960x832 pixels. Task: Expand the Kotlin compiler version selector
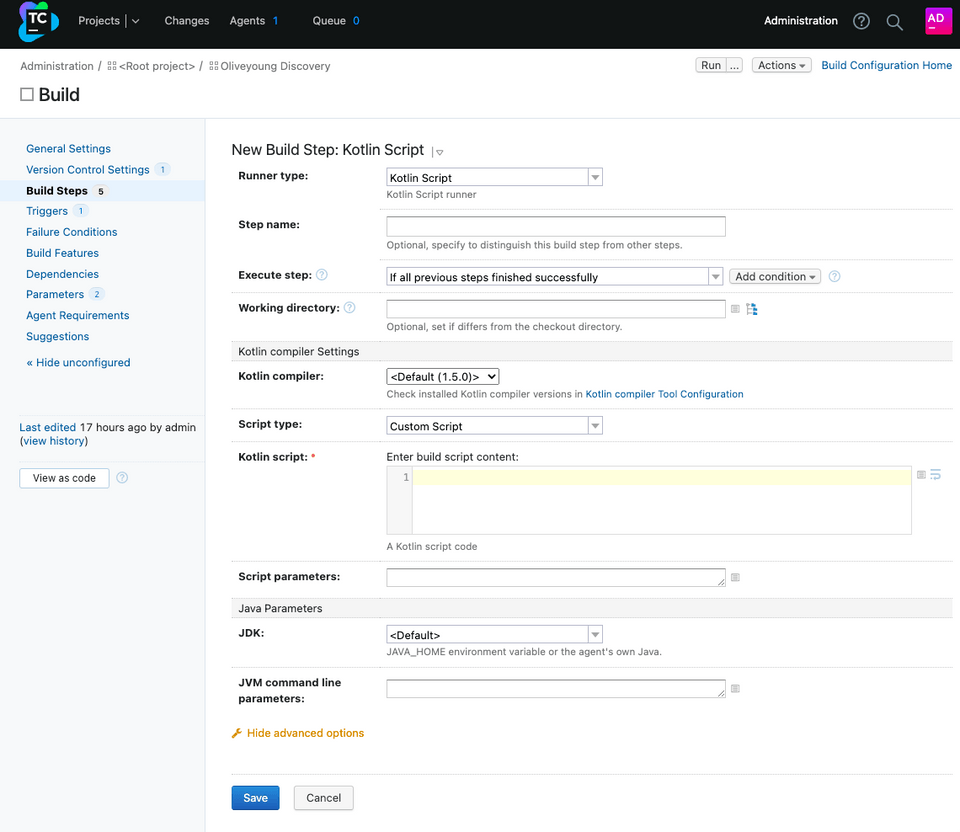442,377
